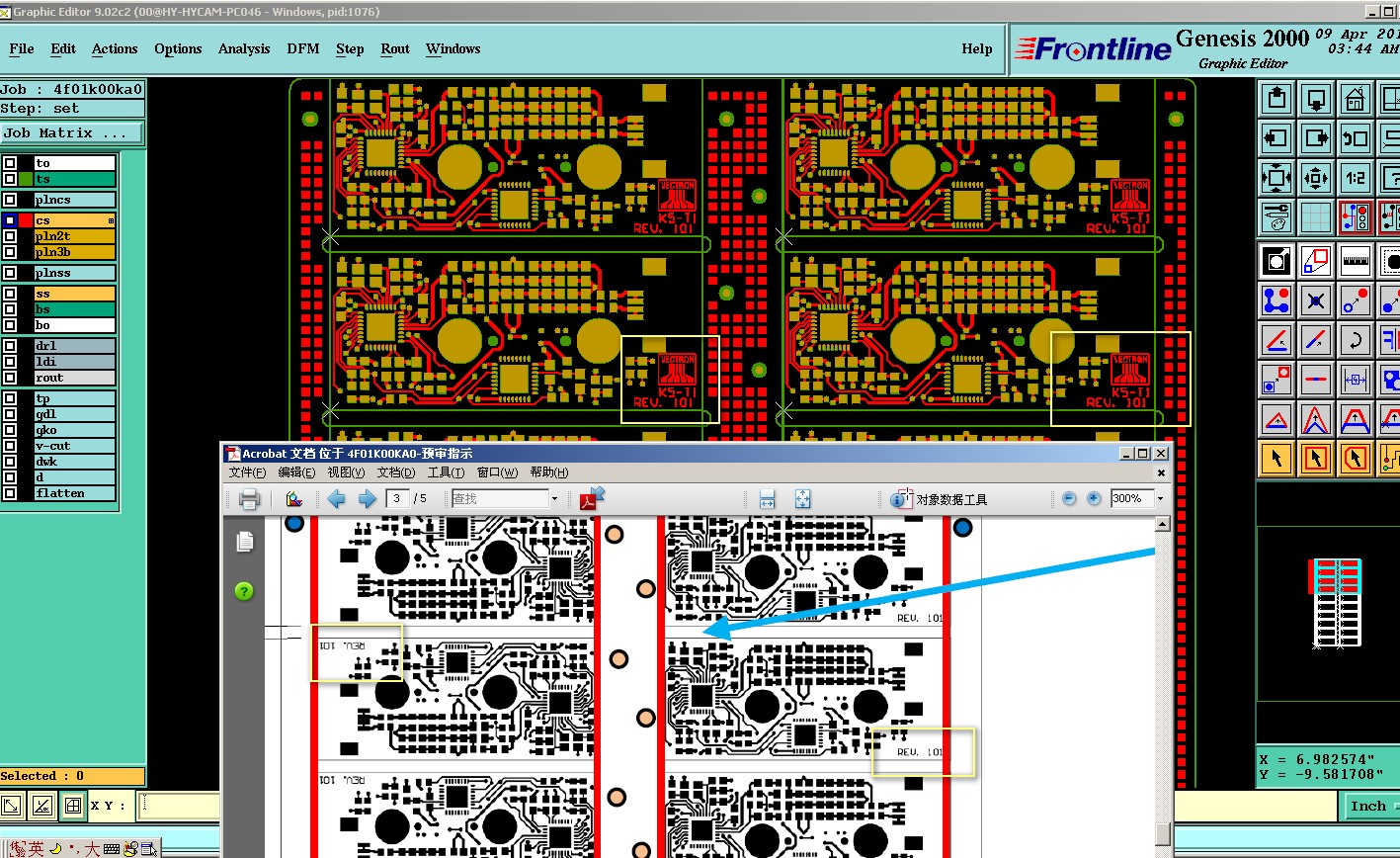Toggle the checkbox for layer ts

(x=10, y=179)
